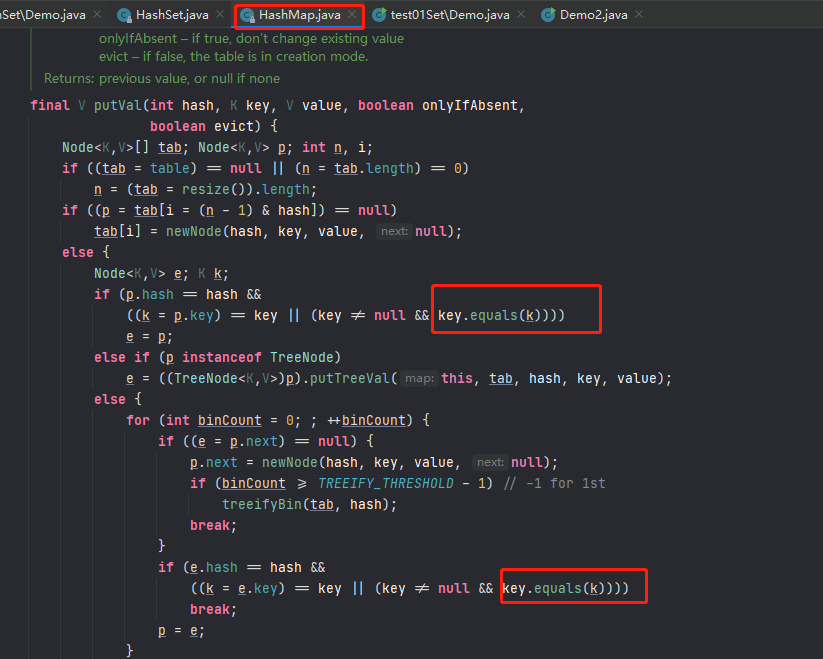Click the '// -1 for 1st' comment
The image size is (823, 659).
(x=554, y=483)
